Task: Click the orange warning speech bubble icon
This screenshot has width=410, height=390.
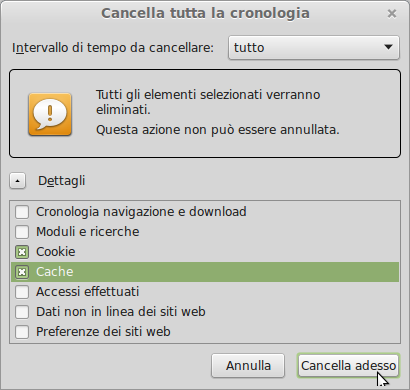Action: pos(50,114)
